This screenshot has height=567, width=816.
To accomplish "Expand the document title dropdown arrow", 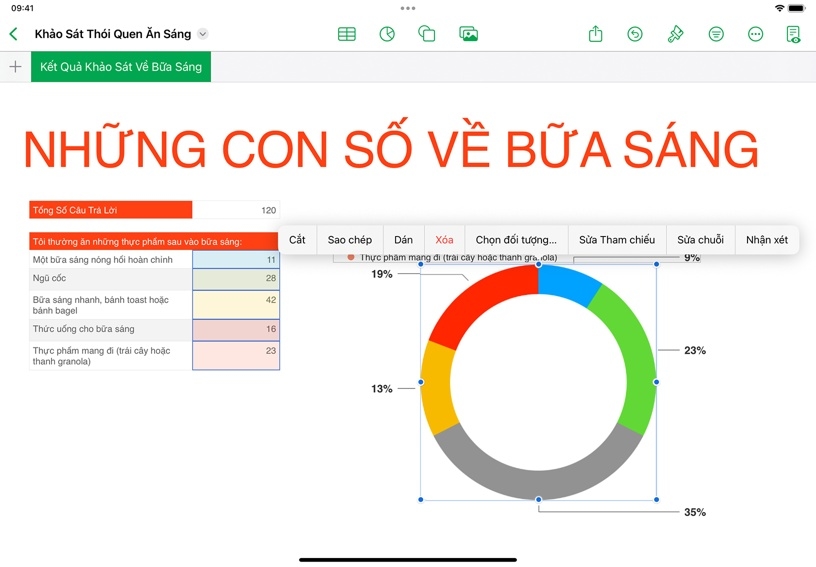I will [203, 34].
